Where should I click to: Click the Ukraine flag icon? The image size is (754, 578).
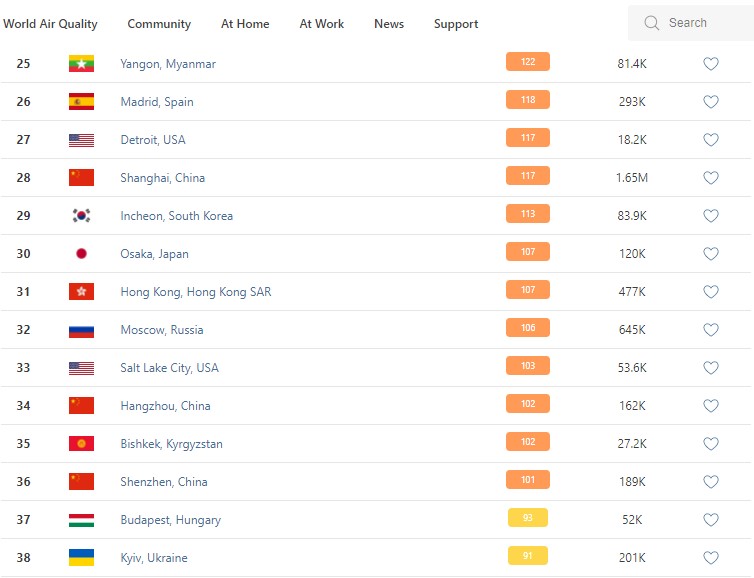81,558
